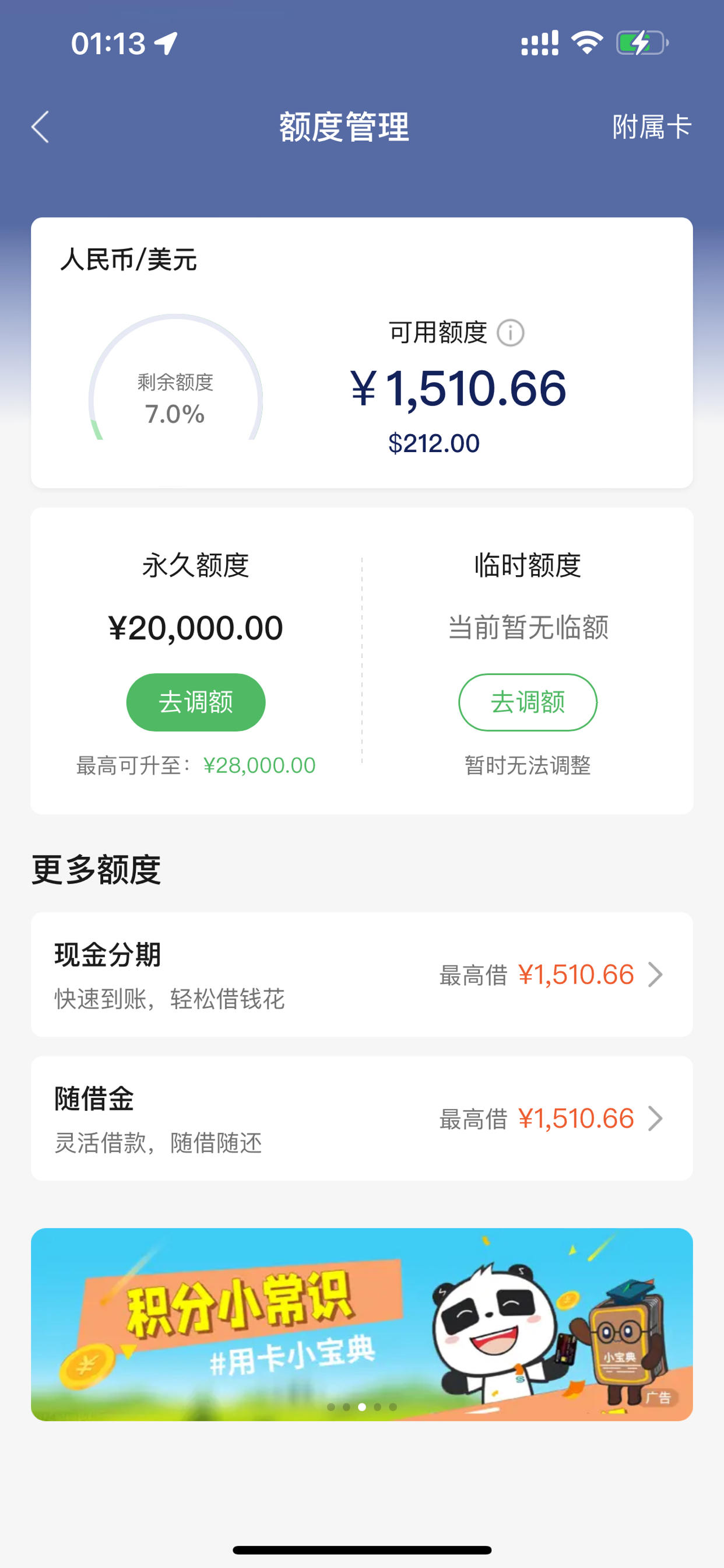724x1568 pixels.
Task: Click outlined 去调额 under 临时额度
Action: coord(528,702)
